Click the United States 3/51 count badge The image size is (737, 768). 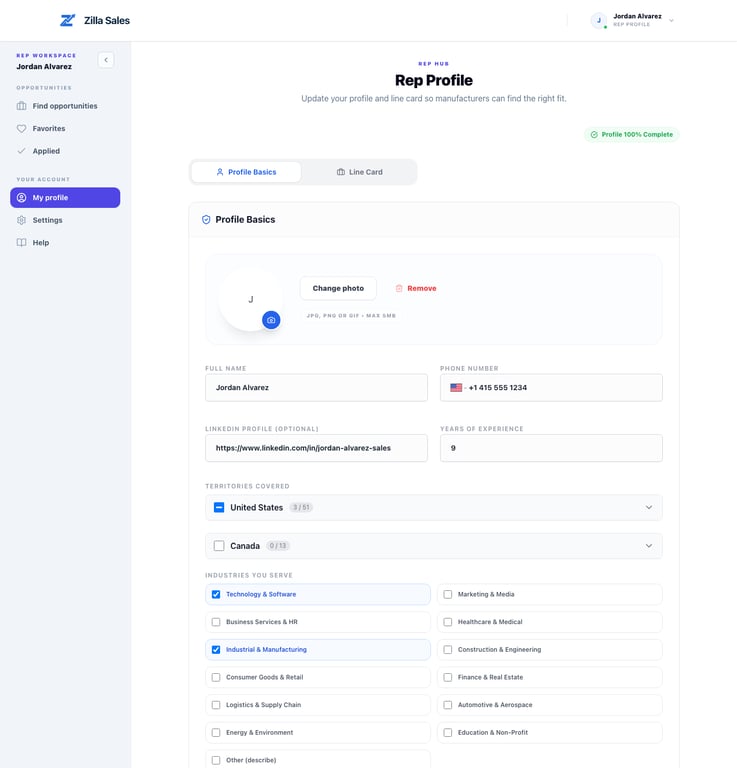click(x=301, y=507)
